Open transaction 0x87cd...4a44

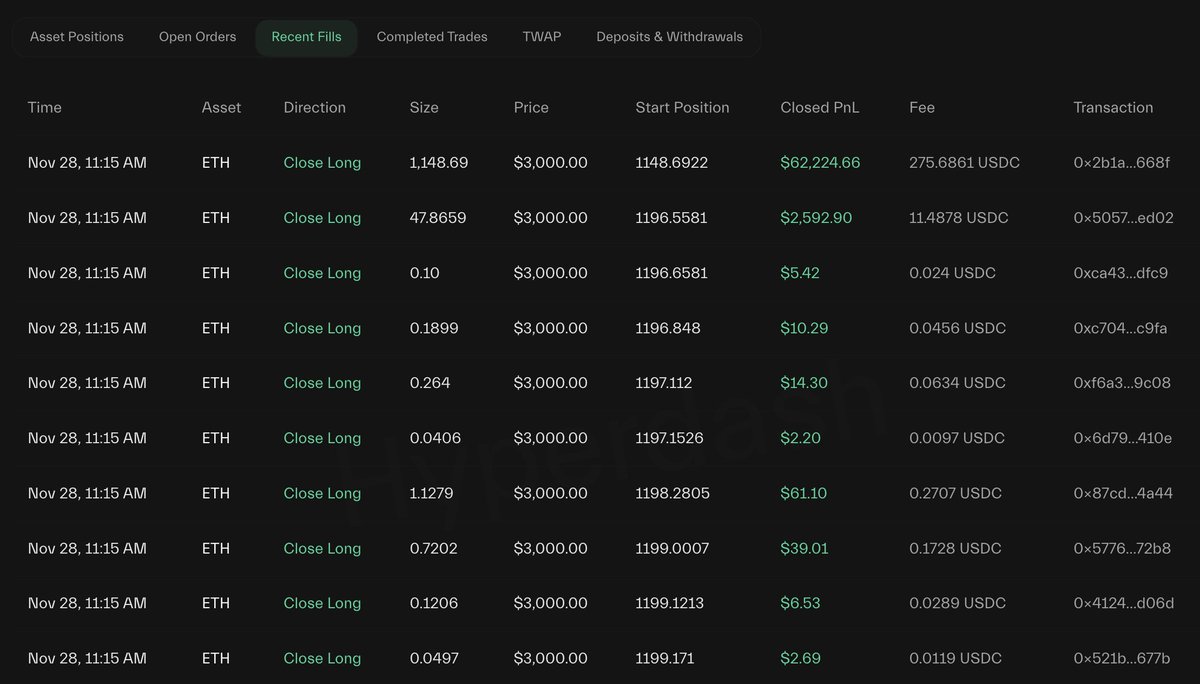(x=1123, y=493)
